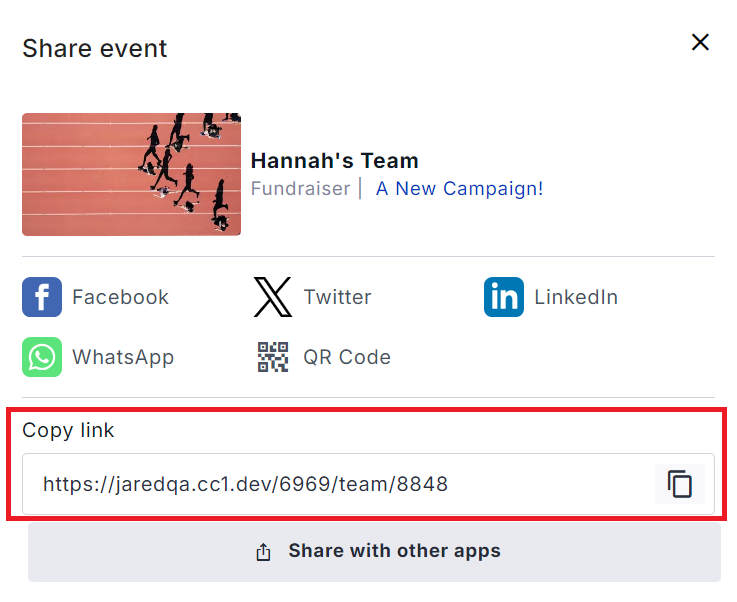This screenshot has width=737, height=602.
Task: Click the team link URL field
Action: (340, 485)
